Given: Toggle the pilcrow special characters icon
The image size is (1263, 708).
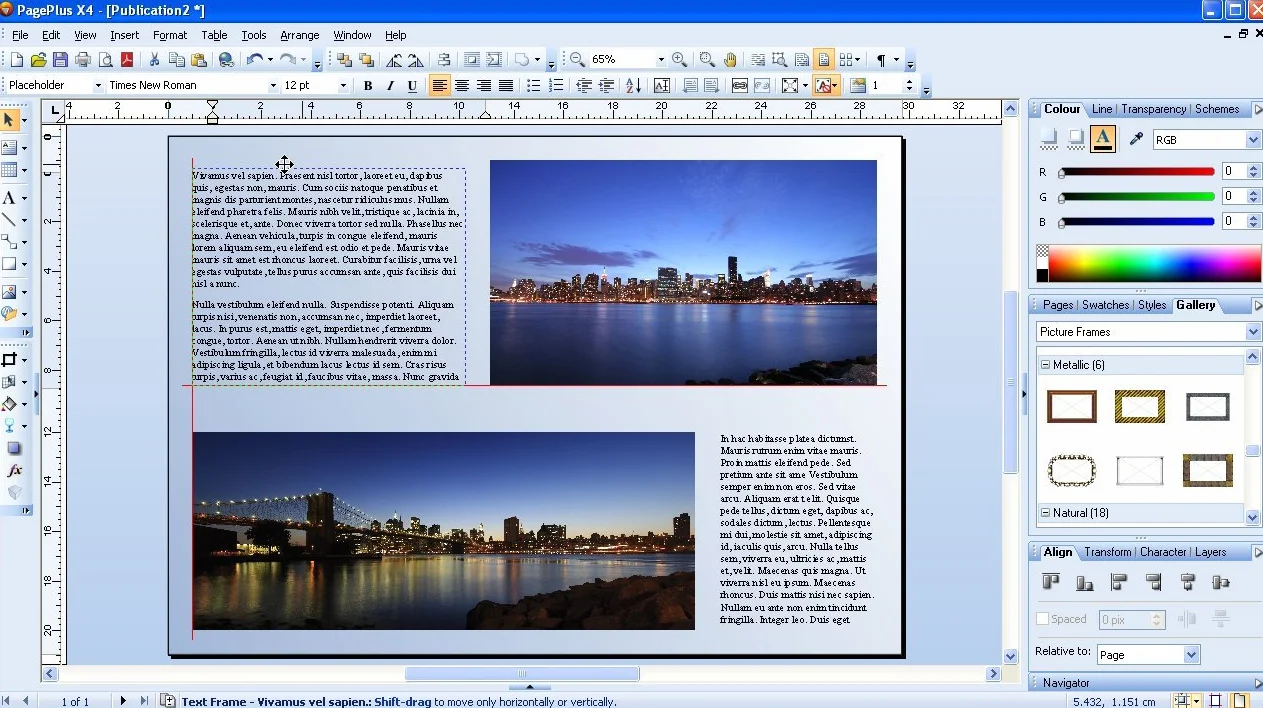Looking at the screenshot, I should tap(881, 60).
